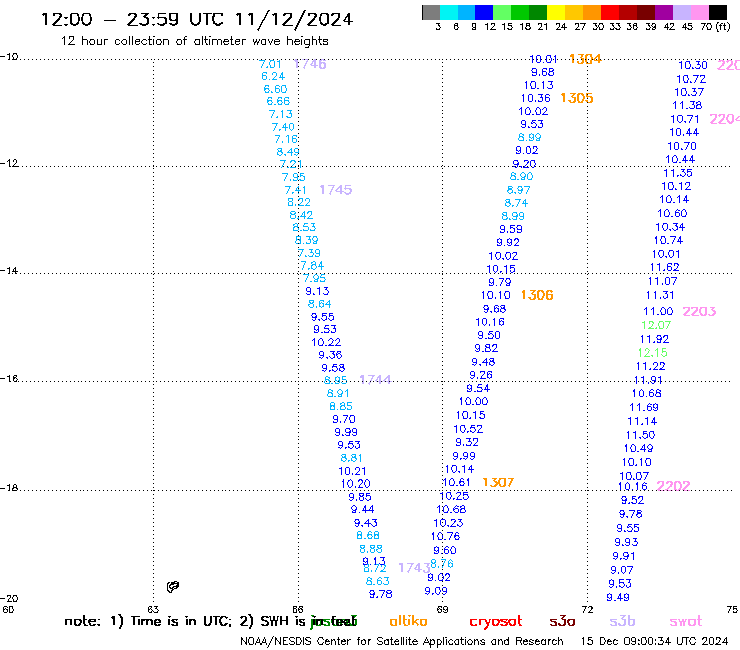Click the wave height value 10.22

tap(326, 342)
